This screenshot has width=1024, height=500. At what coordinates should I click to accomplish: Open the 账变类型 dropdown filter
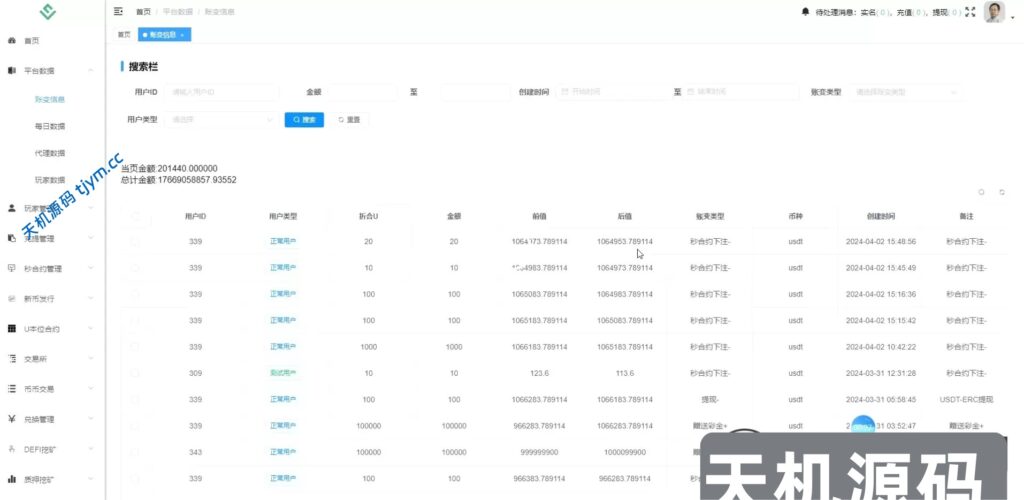907,92
